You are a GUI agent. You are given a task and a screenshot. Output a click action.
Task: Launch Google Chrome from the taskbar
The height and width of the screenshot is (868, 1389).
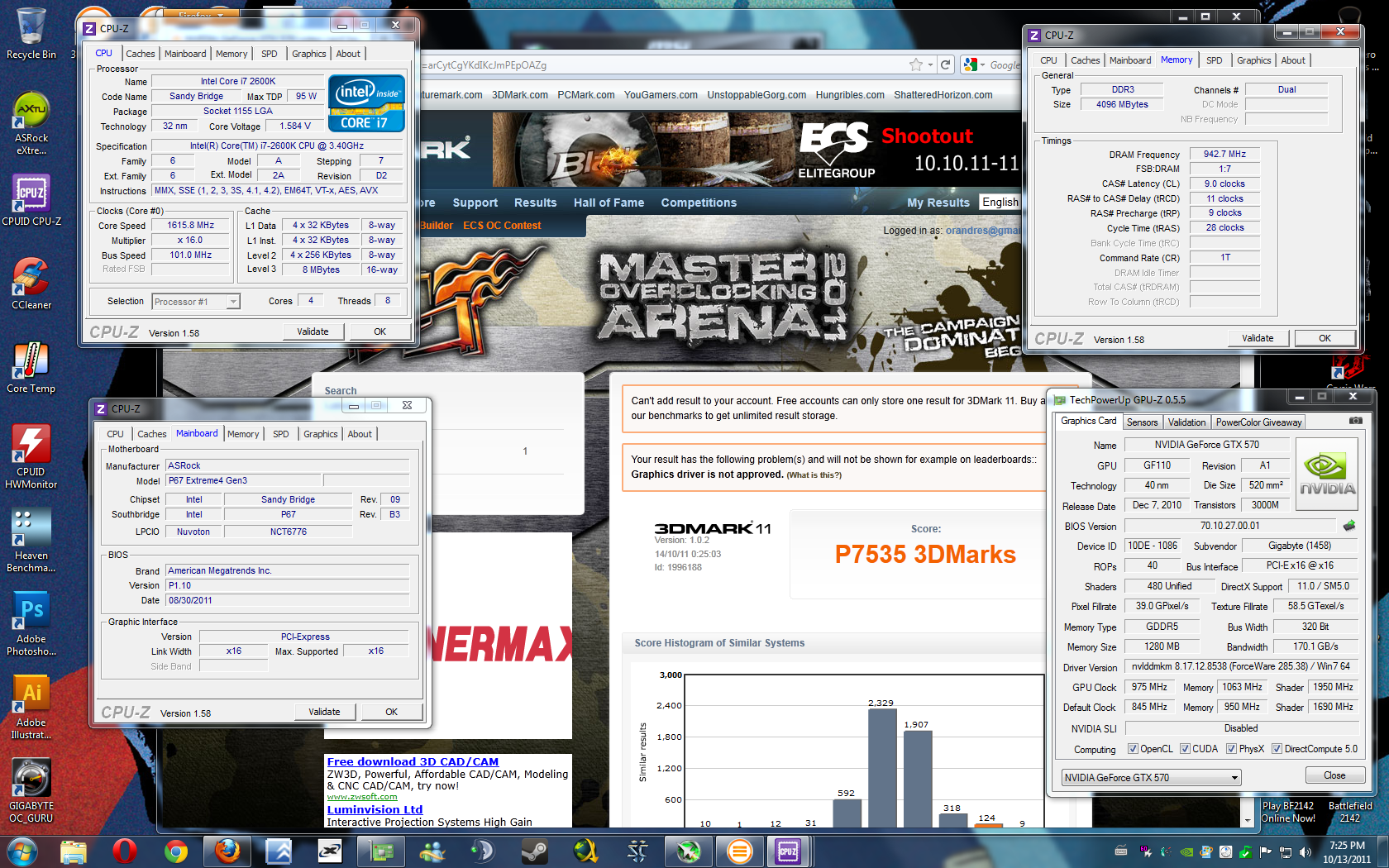[176, 851]
